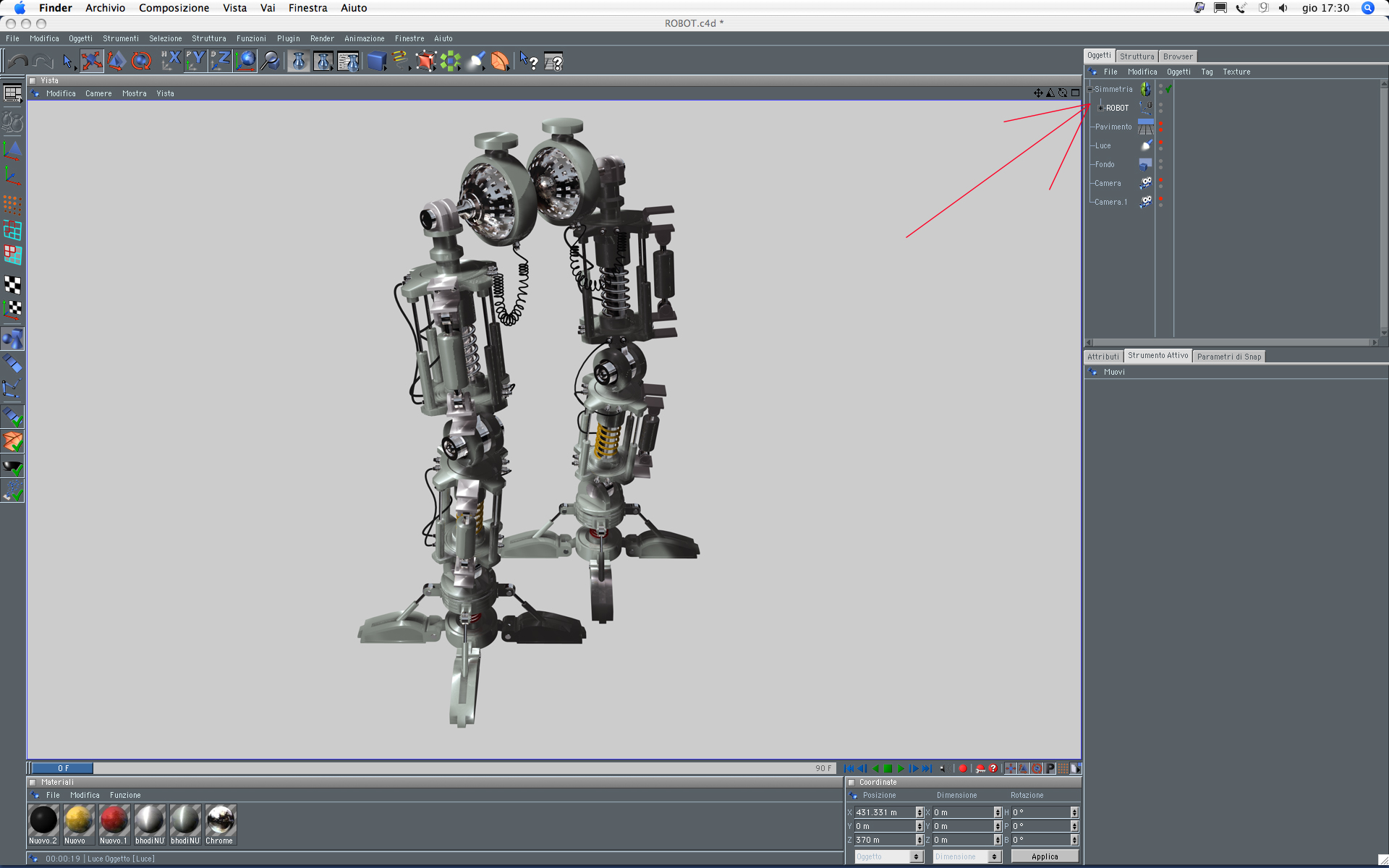The height and width of the screenshot is (868, 1389).
Task: Click the Posizione X input field
Action: pos(884,812)
